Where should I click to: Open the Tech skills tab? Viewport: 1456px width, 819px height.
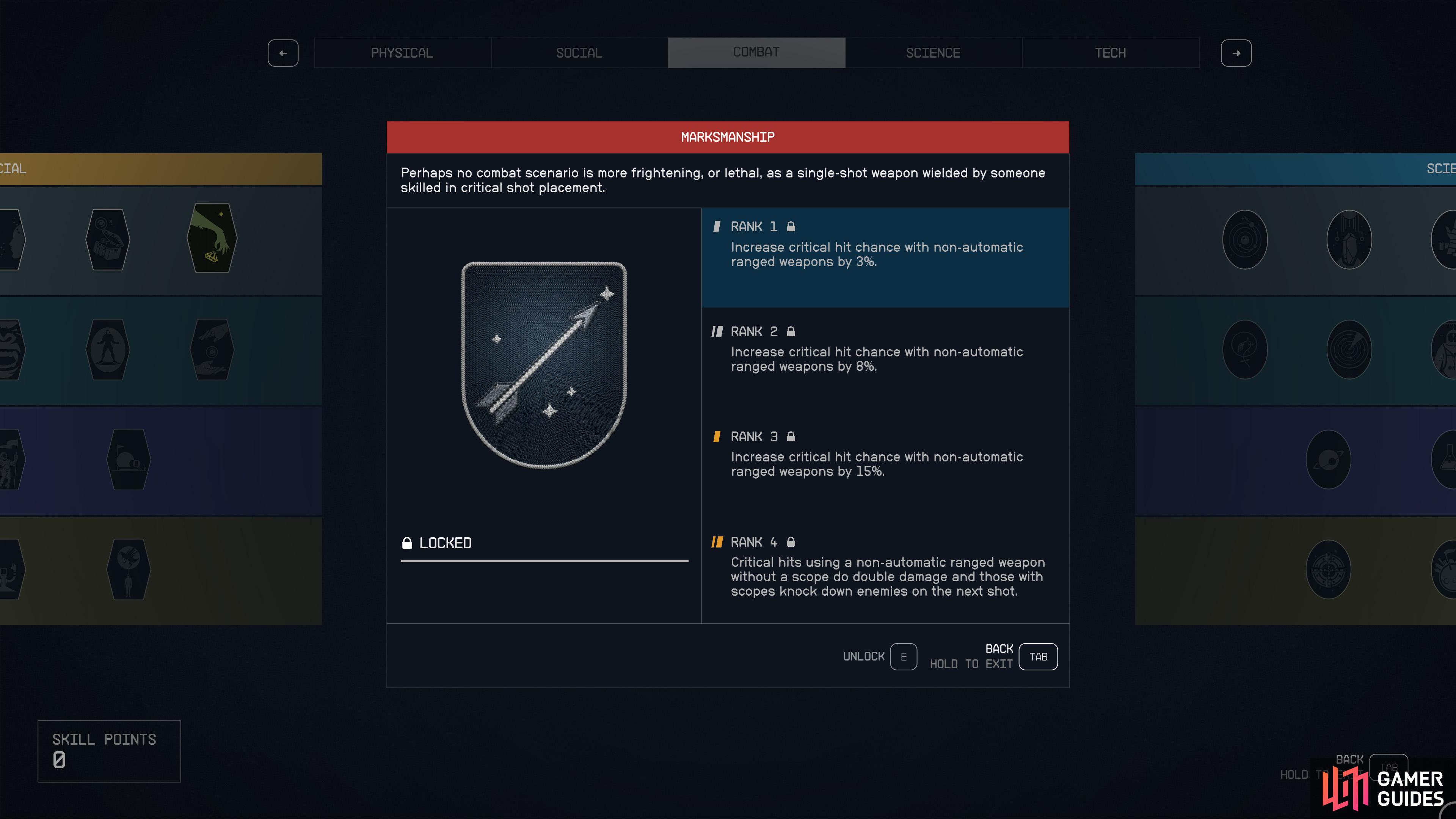point(1110,53)
